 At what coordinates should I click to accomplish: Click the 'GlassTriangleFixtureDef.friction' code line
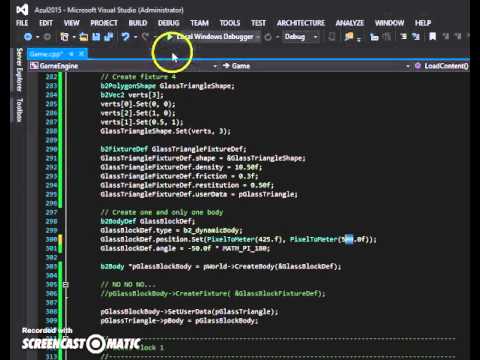(179, 176)
